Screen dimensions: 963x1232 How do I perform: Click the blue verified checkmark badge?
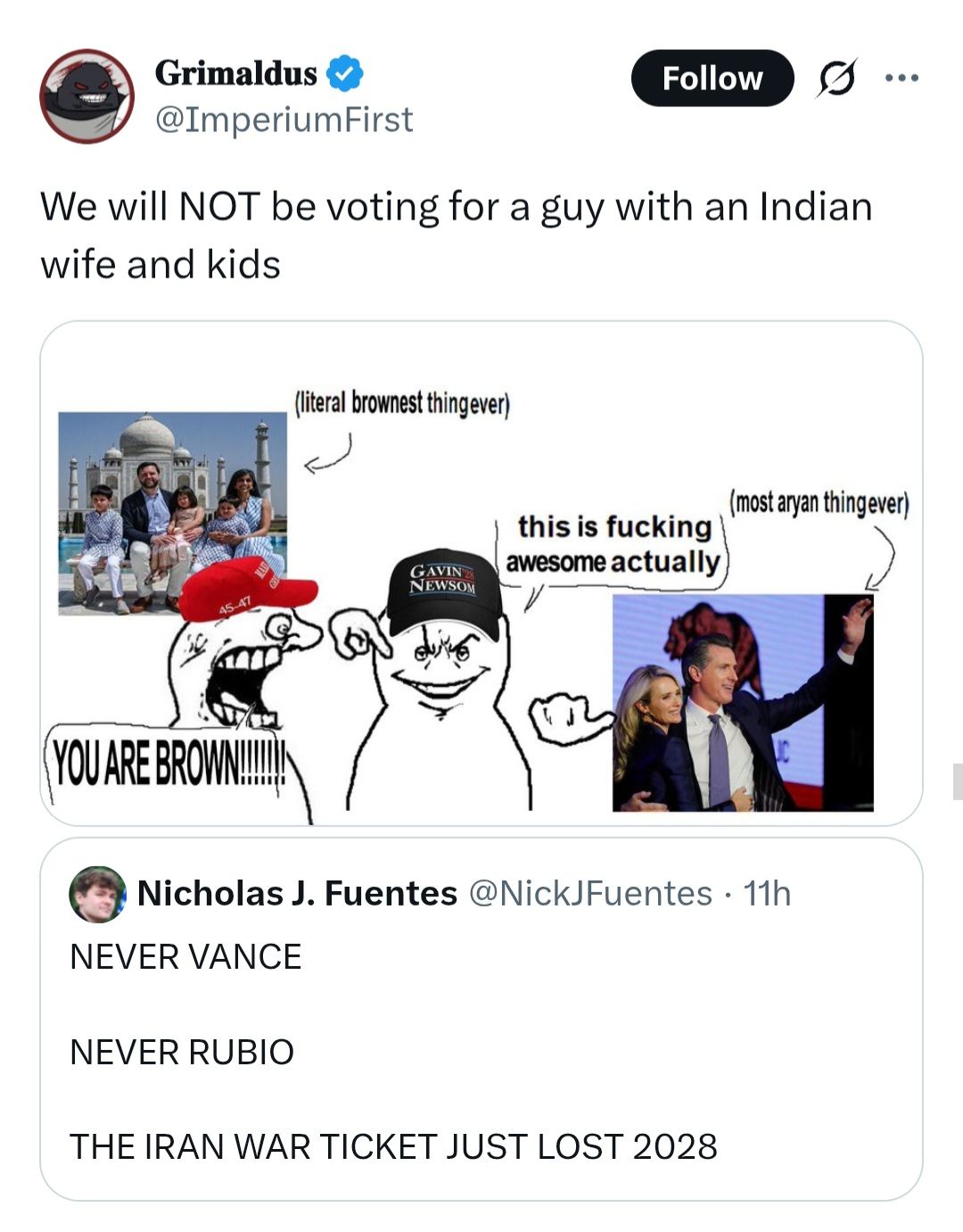coord(345,73)
